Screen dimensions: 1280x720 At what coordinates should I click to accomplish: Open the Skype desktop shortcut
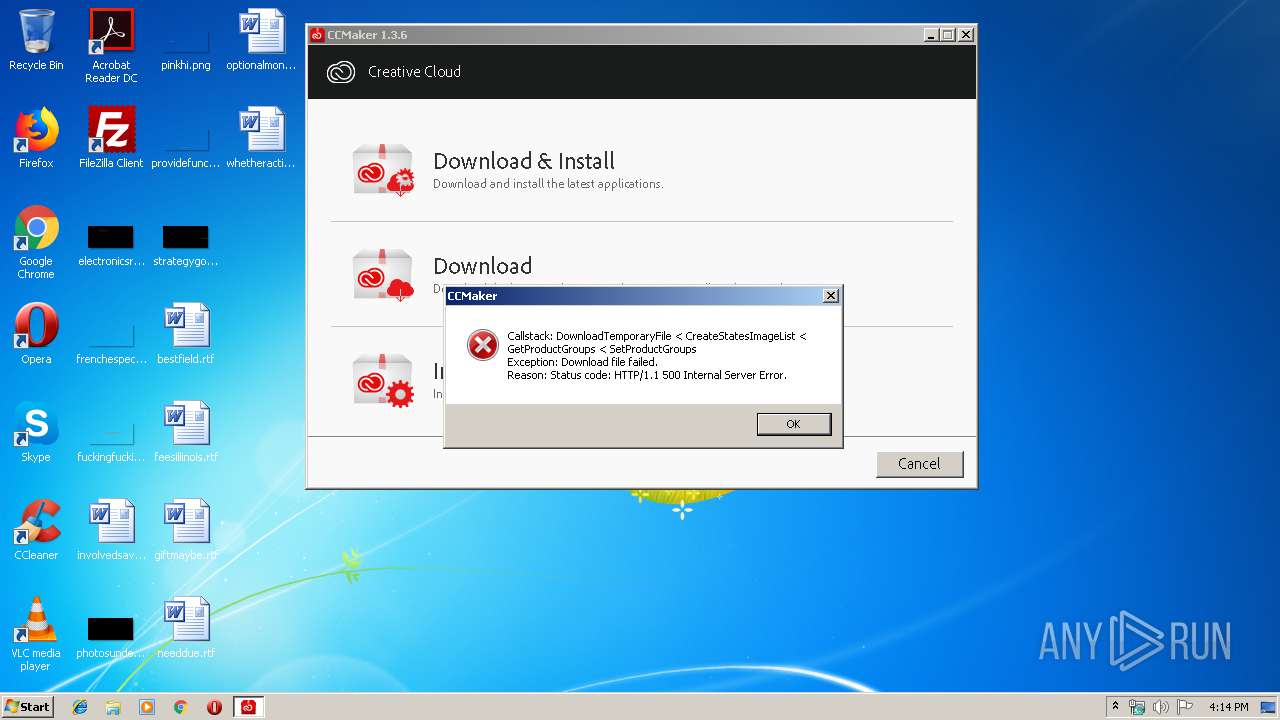pos(36,432)
